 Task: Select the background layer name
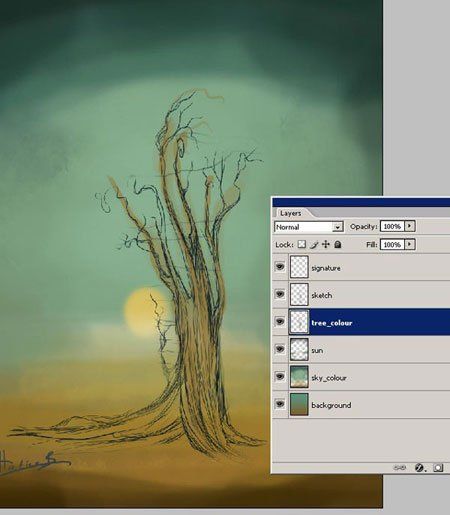tap(331, 405)
